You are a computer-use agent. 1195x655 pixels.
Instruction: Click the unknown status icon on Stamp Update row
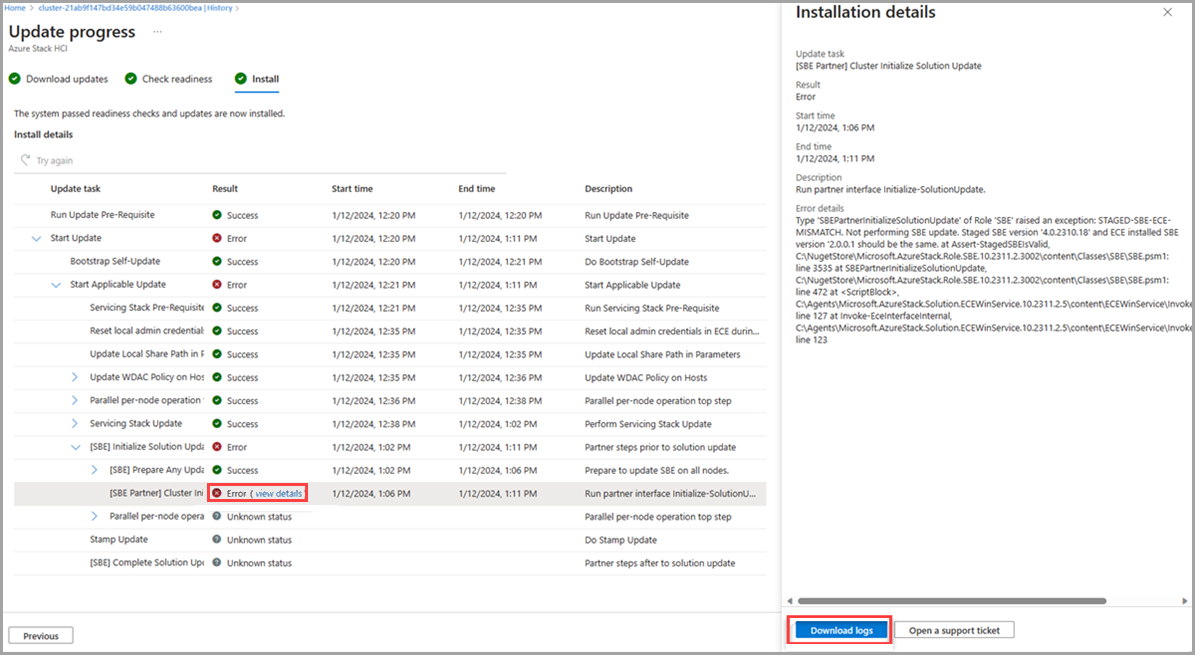pos(217,539)
